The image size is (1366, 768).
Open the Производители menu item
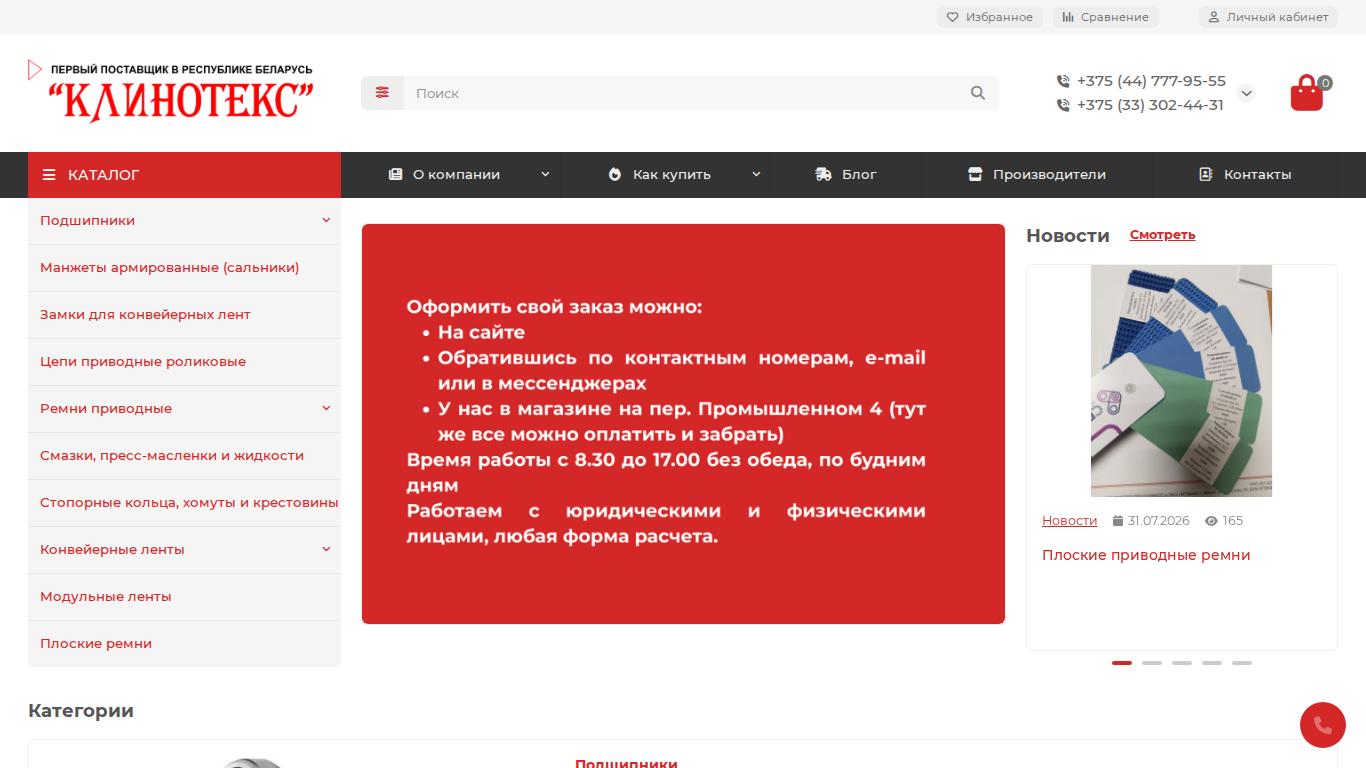click(x=1037, y=175)
